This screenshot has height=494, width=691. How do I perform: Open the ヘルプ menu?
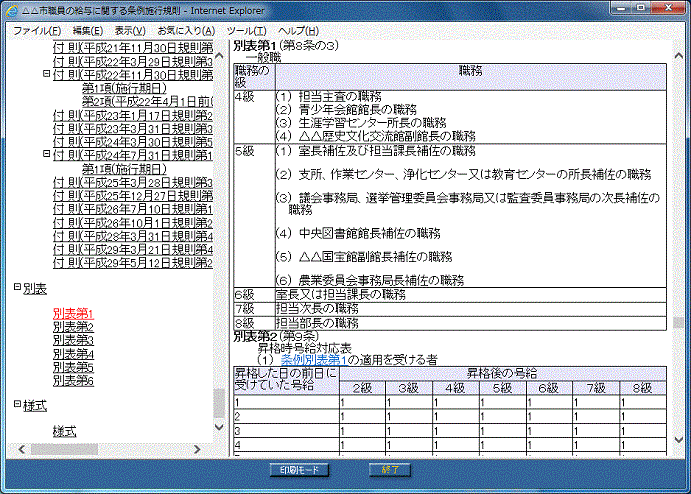coord(298,31)
